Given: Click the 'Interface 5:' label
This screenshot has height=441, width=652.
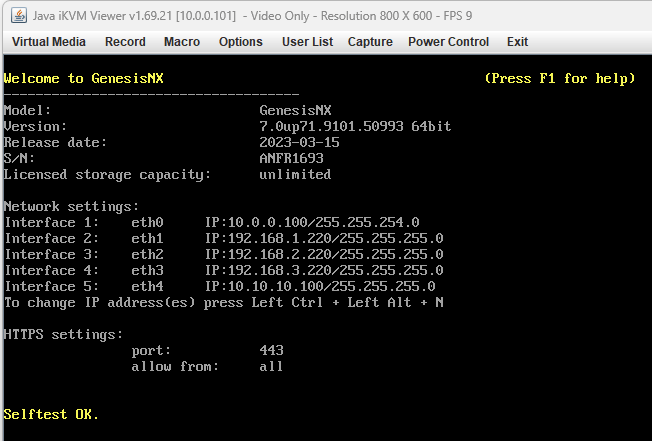Looking at the screenshot, I should (x=52, y=286).
